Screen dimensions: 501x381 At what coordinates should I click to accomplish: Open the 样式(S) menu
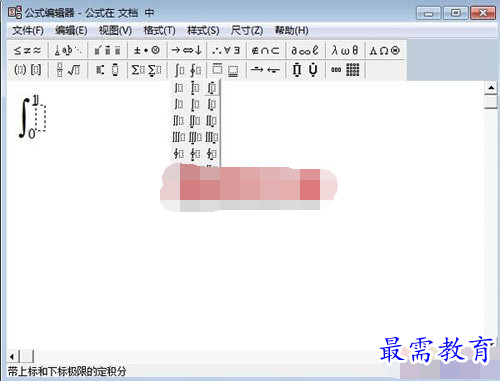(x=203, y=31)
